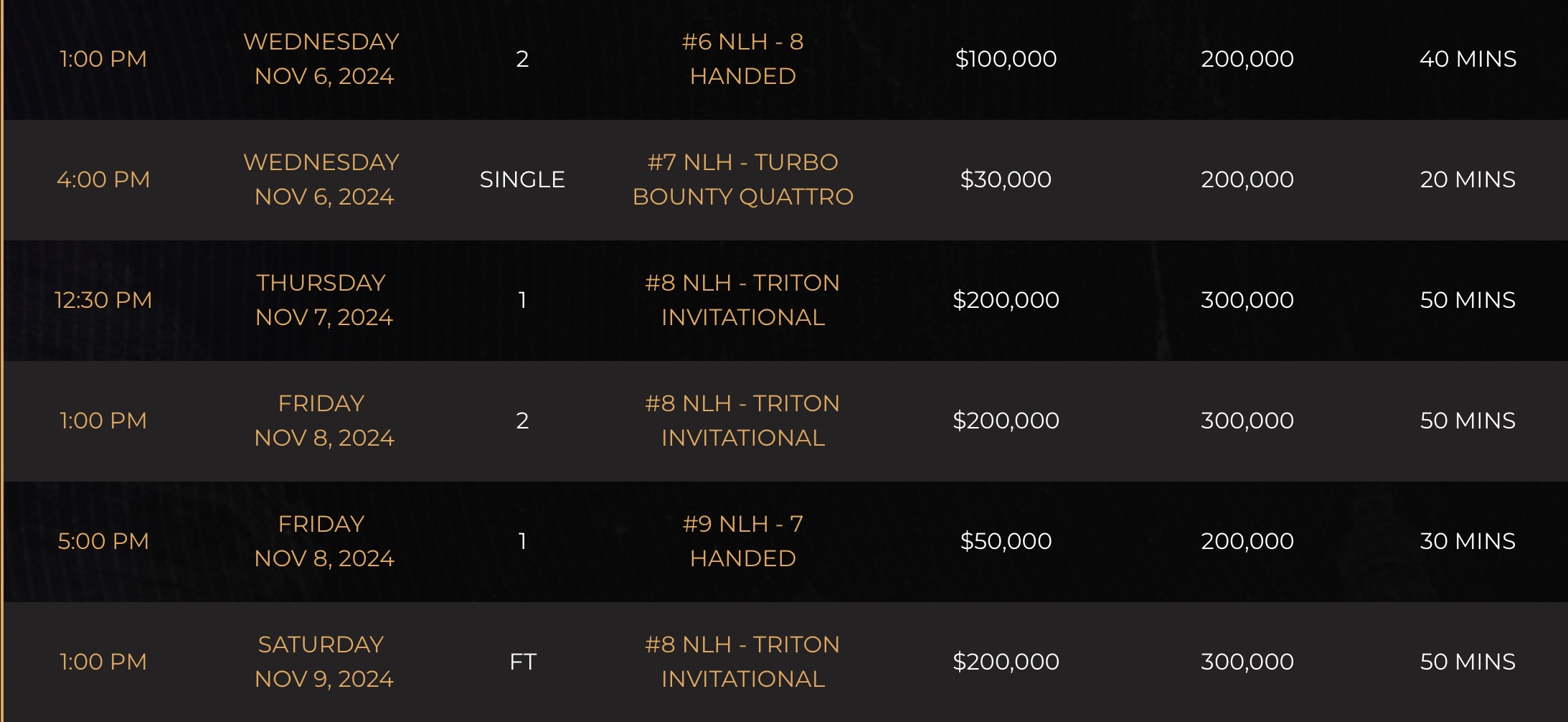Select the Thursday Nov 7, 2024 date
Screen dimensions: 1568x722
point(322,300)
